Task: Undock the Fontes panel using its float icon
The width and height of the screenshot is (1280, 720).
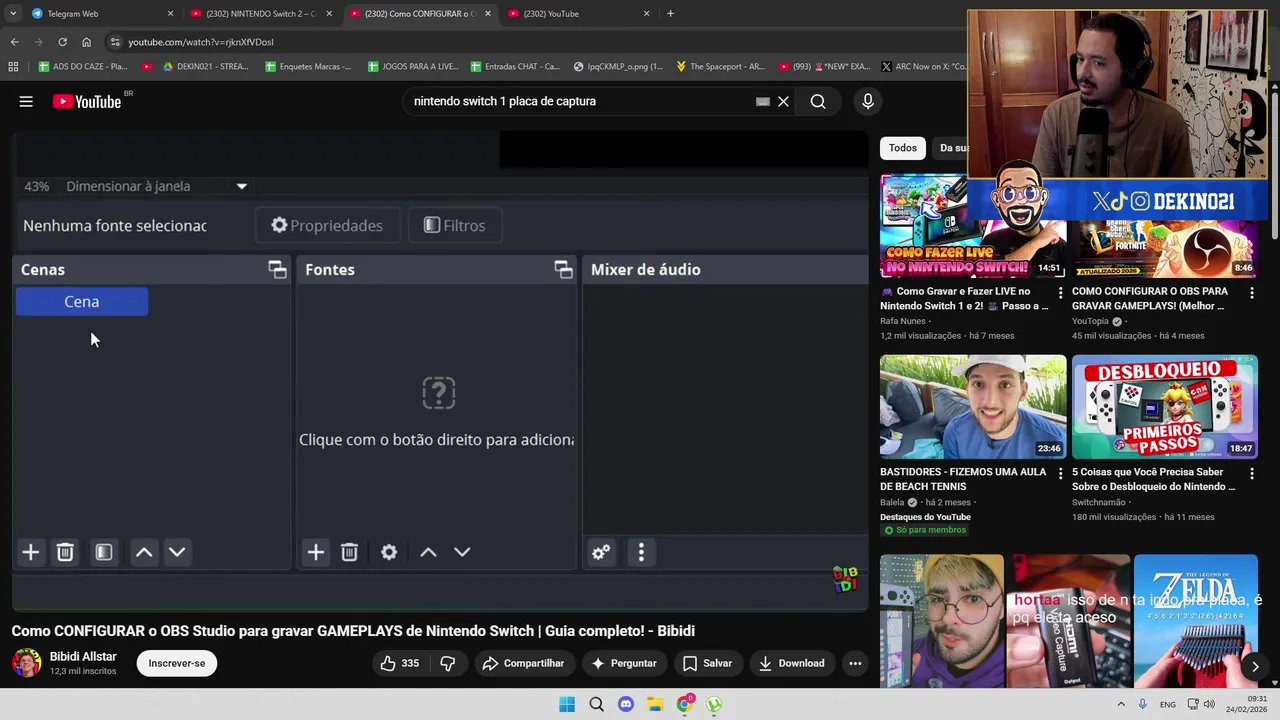Action: 564,269
